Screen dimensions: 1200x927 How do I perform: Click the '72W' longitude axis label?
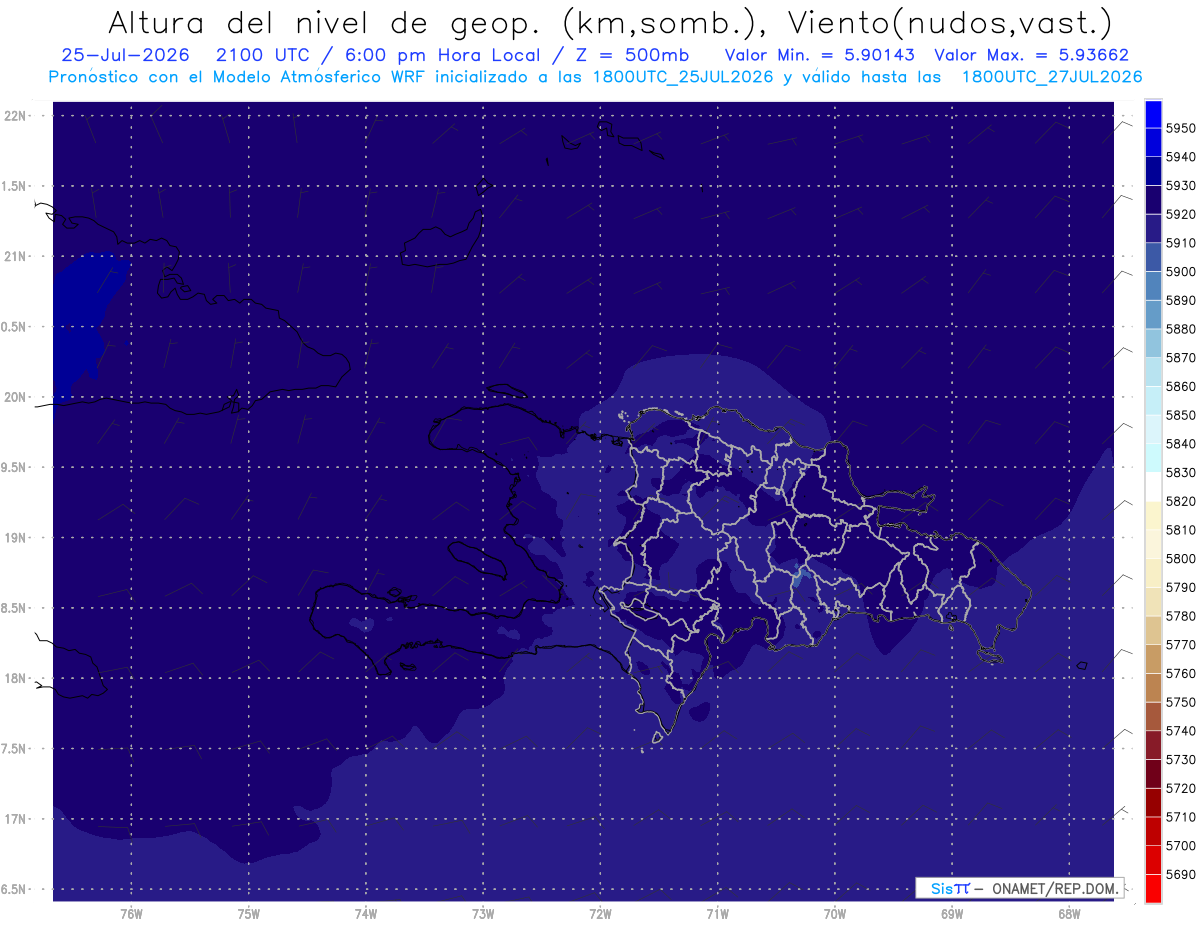pyautogui.click(x=600, y=914)
